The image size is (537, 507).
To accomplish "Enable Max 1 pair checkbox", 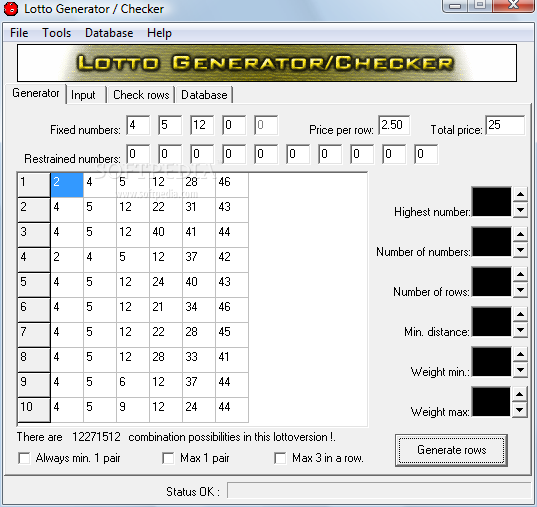I will tap(168, 458).
